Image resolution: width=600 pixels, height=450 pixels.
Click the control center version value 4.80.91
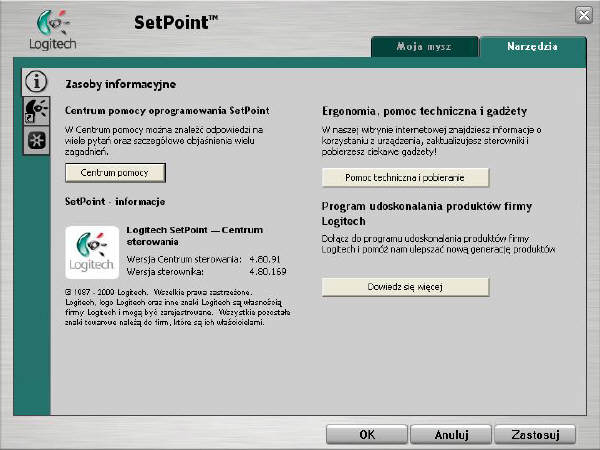pos(265,259)
